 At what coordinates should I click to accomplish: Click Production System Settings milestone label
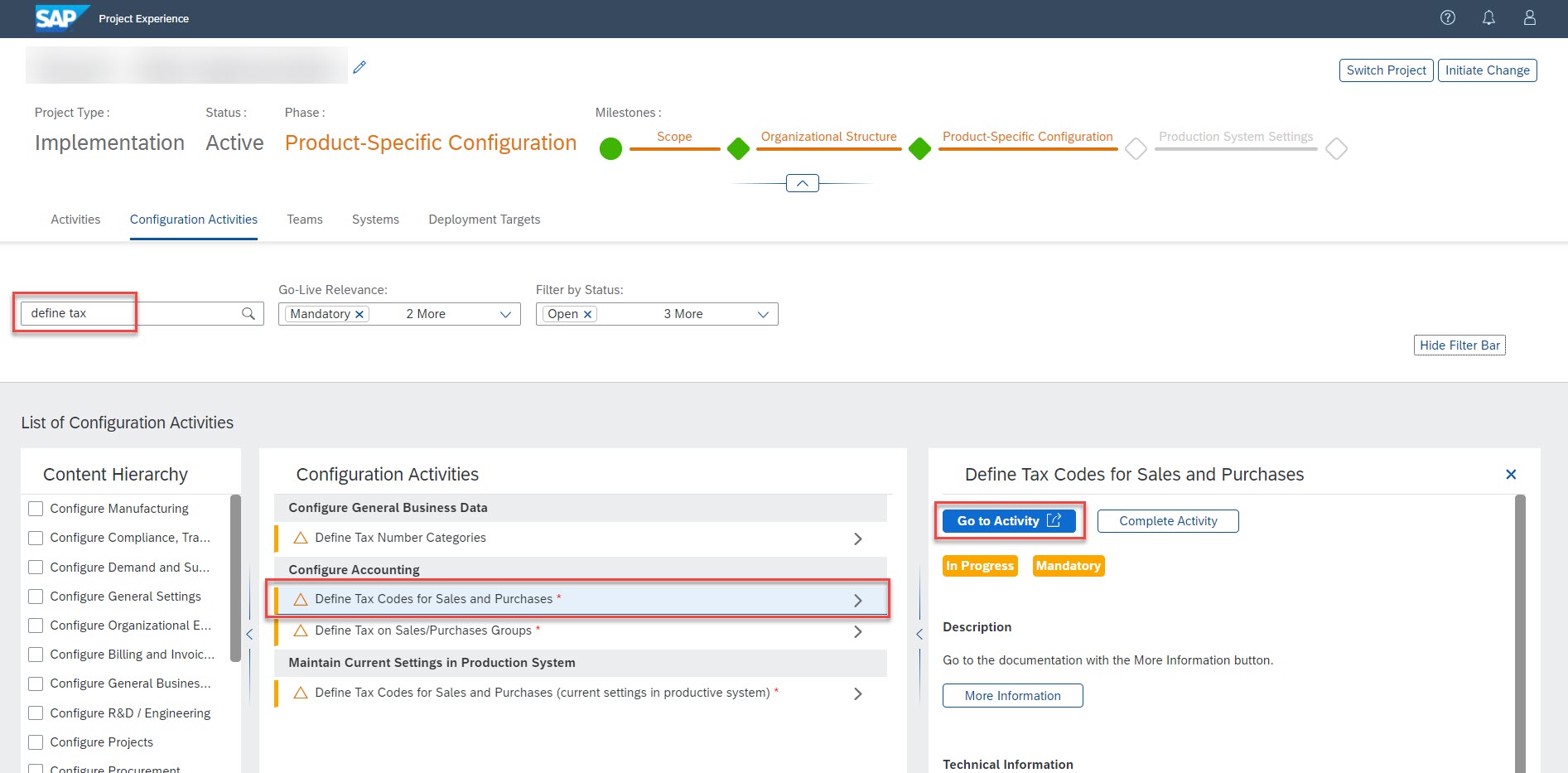pyautogui.click(x=1236, y=137)
